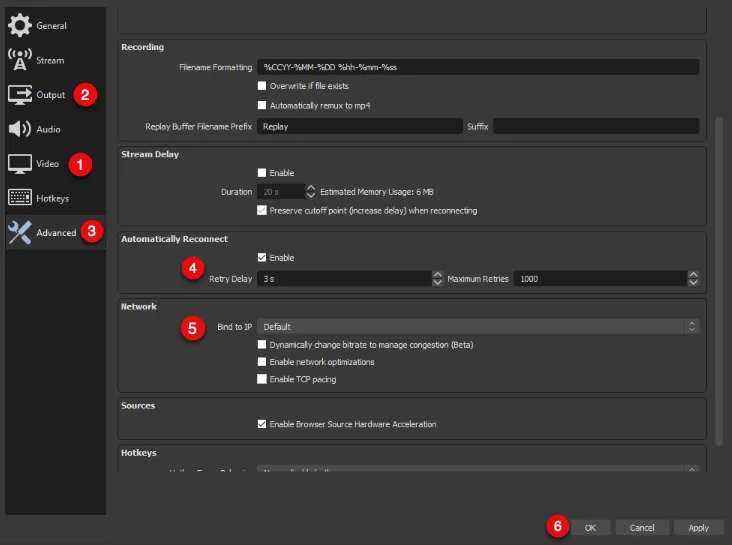Image resolution: width=732 pixels, height=545 pixels.
Task: Click Replay Buffer Filename Prefix field
Action: pos(359,127)
